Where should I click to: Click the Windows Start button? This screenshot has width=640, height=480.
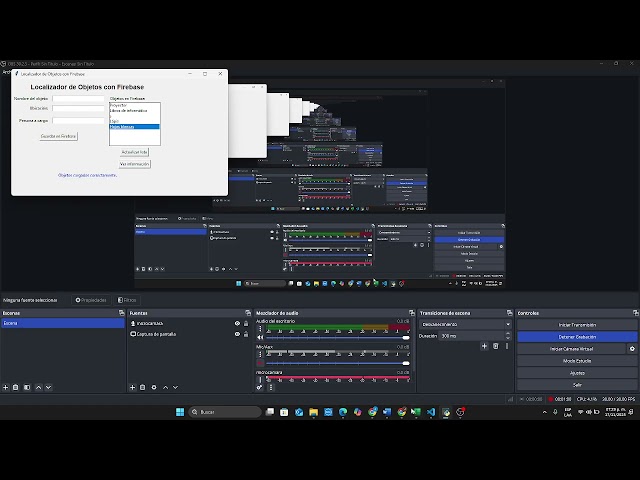click(180, 412)
